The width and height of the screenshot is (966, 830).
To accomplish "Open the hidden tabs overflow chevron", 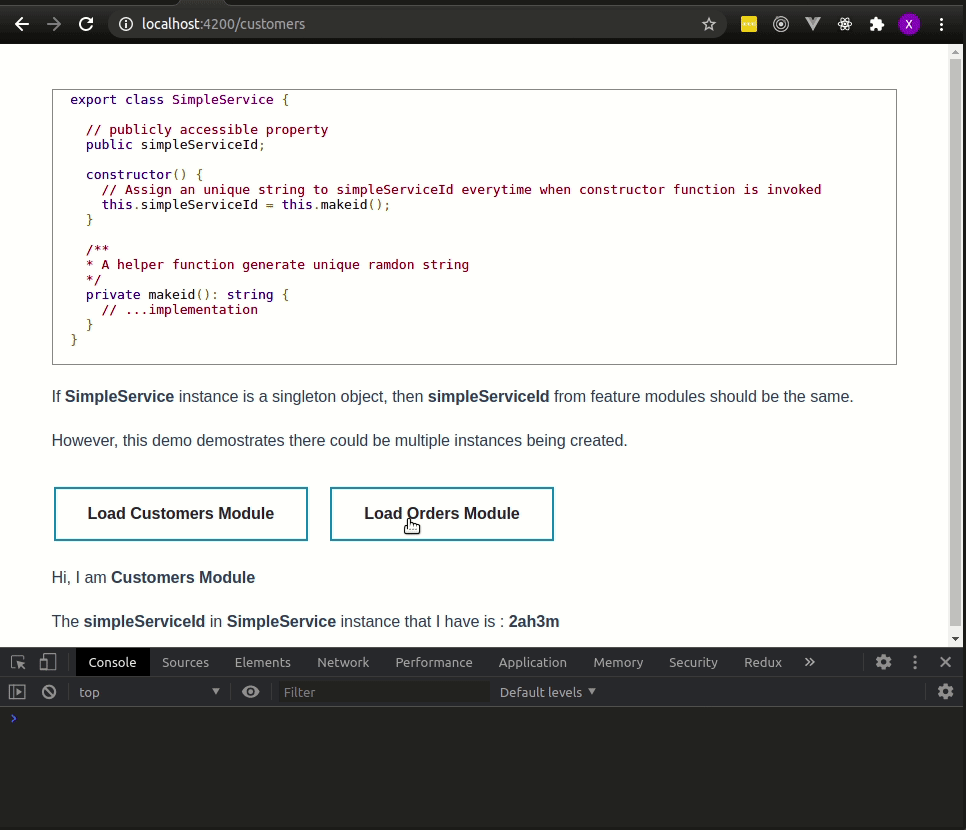I will 810,662.
